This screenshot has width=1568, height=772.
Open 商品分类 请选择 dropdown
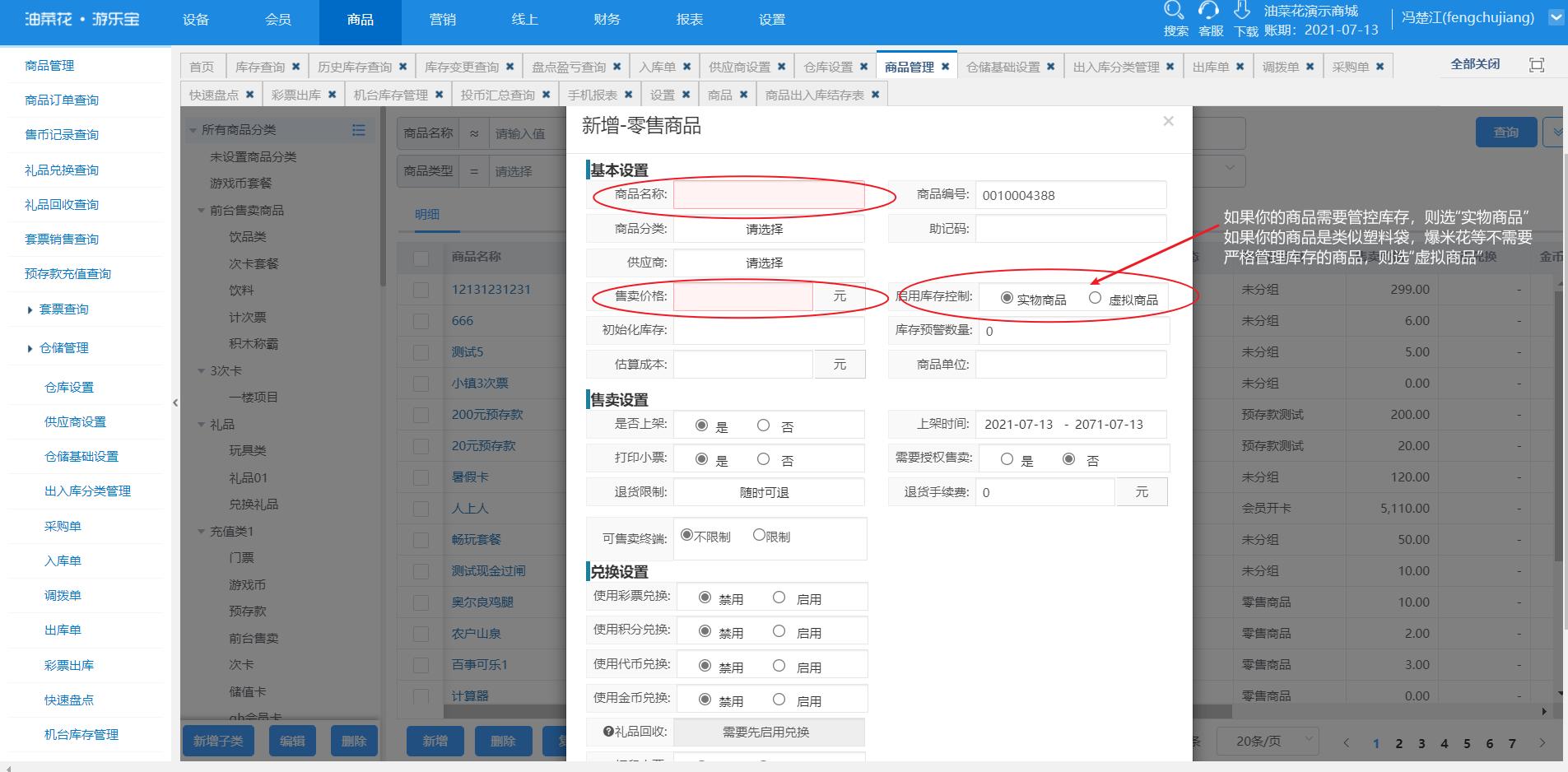[768, 229]
